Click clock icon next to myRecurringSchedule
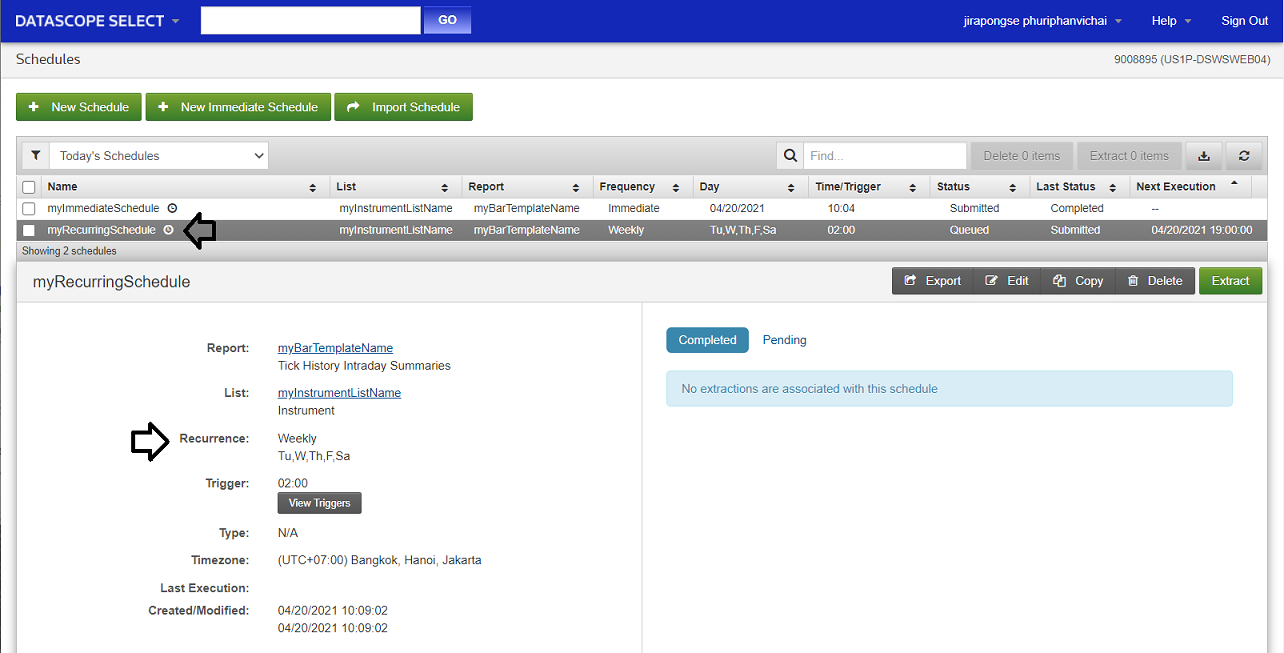Image resolution: width=1284 pixels, height=653 pixels. (x=168, y=230)
